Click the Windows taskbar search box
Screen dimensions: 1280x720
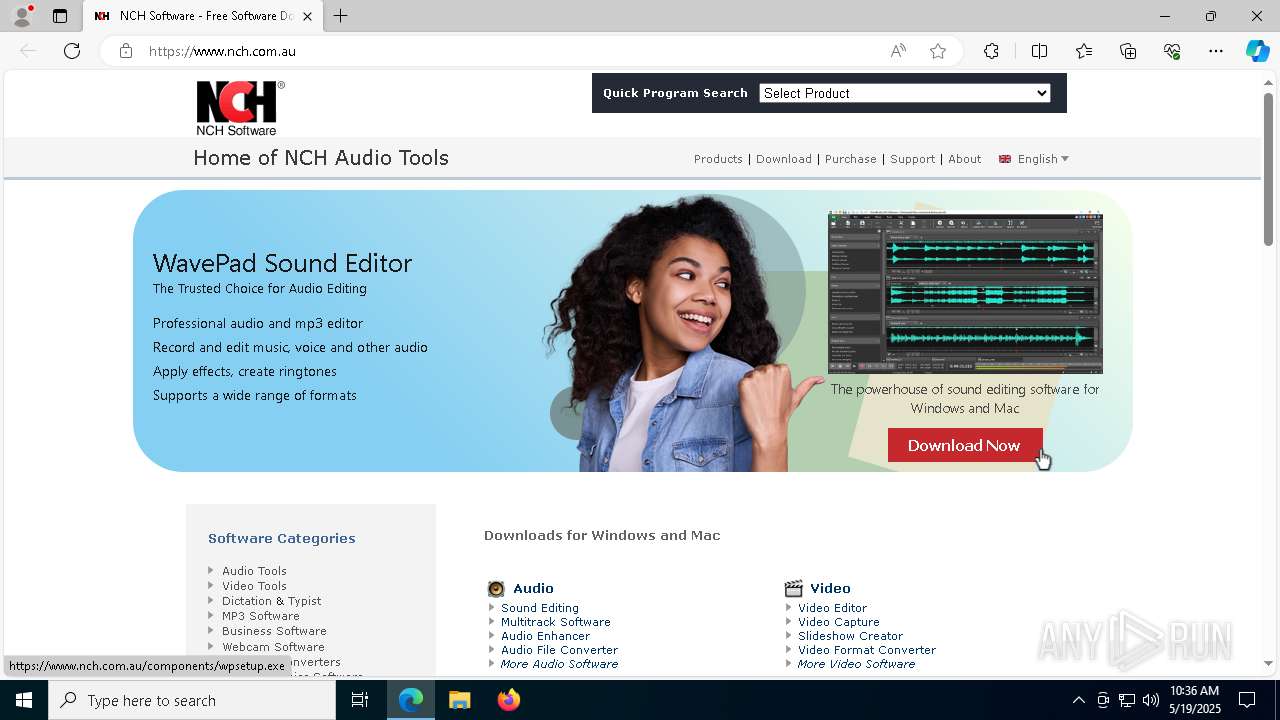[x=192, y=700]
